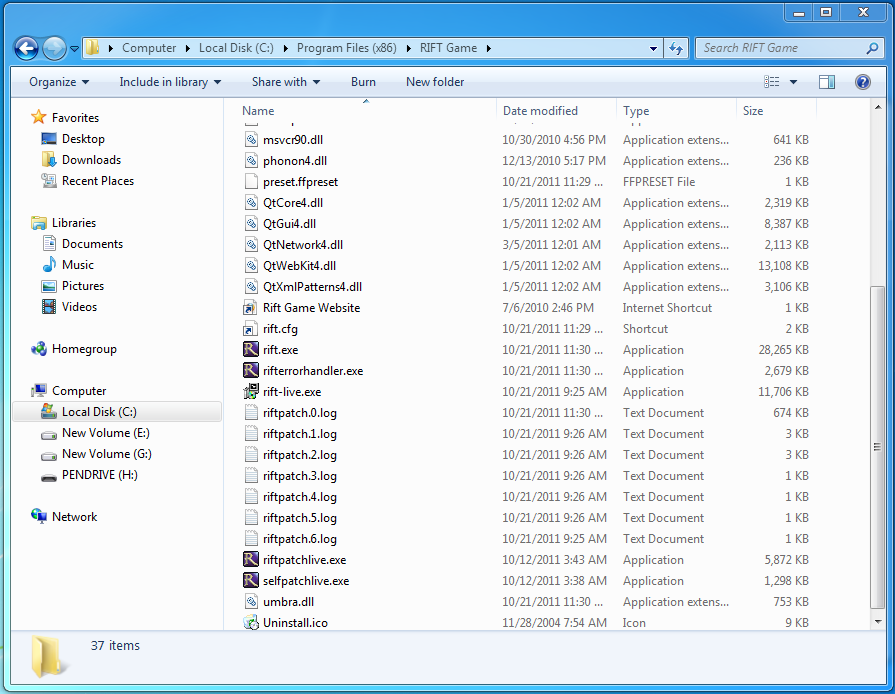This screenshot has height=694, width=895.
Task: Select the msvcr90.dll file icon
Action: [251, 139]
